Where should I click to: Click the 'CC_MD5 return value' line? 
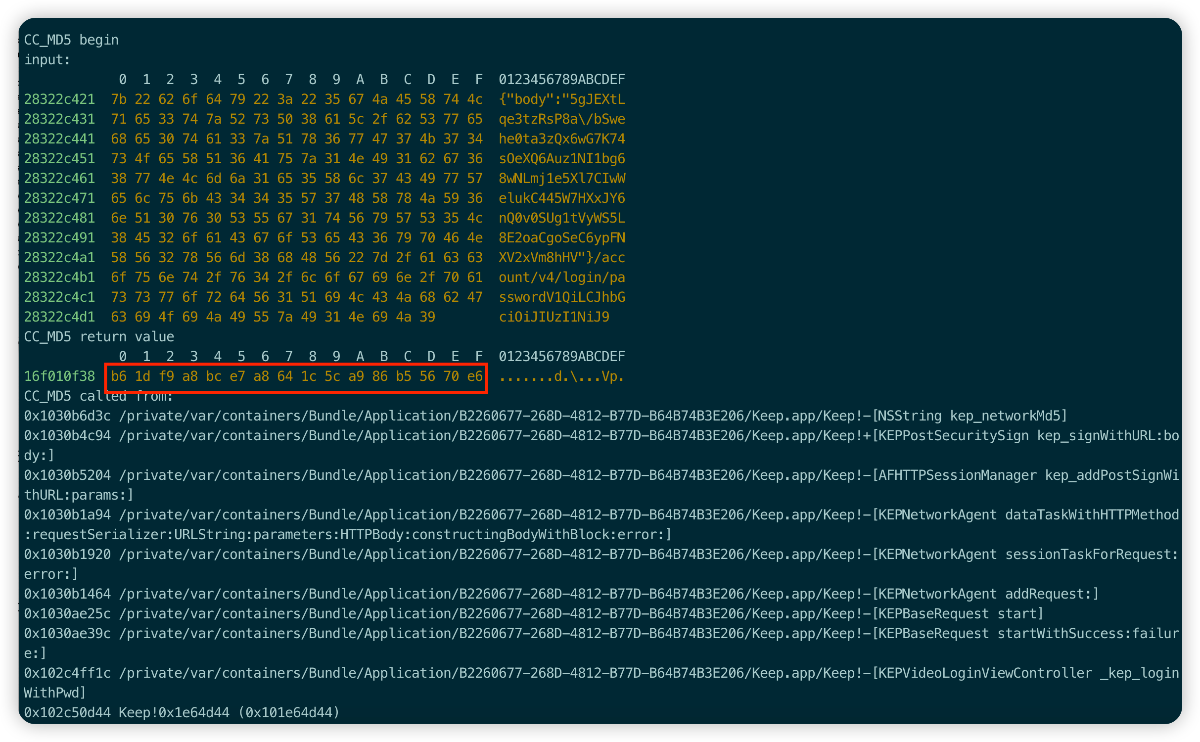99,337
